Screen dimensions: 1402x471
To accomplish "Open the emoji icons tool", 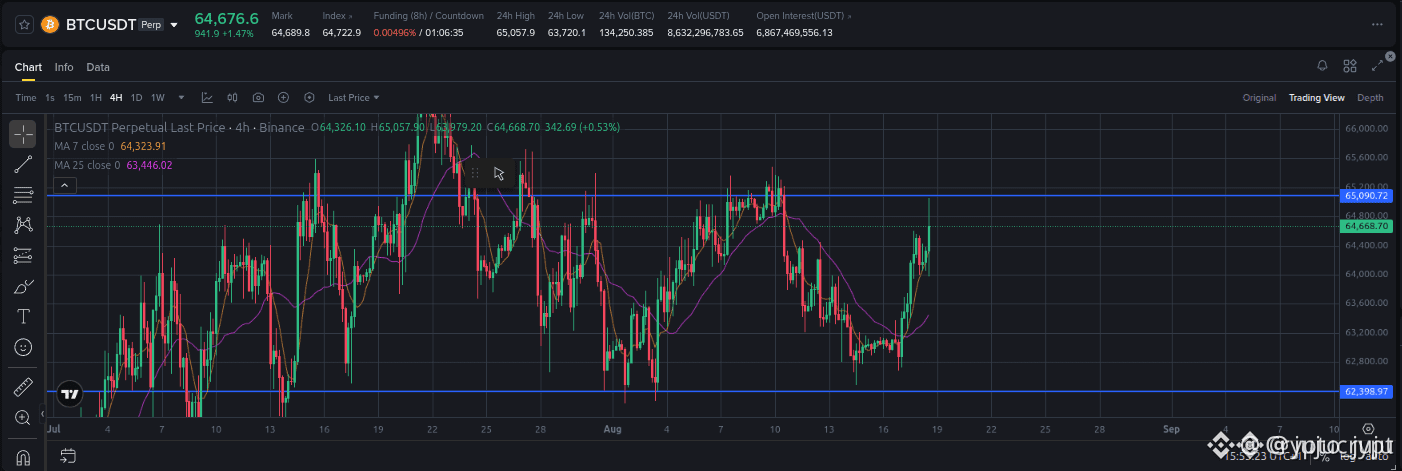I will [23, 348].
